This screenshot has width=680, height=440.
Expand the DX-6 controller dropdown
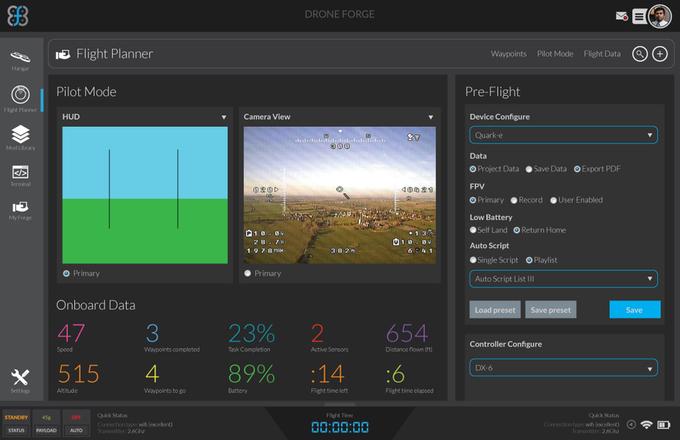coord(563,368)
